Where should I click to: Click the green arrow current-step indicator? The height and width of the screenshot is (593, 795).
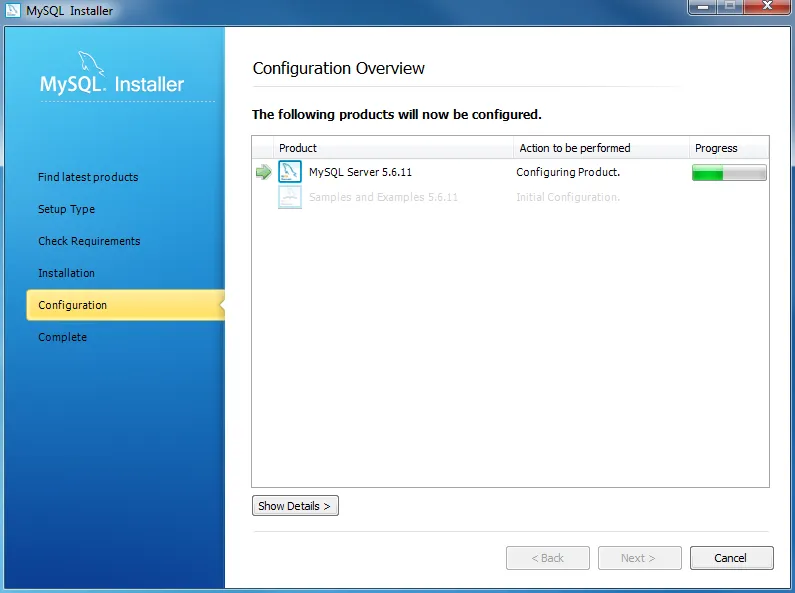[264, 172]
